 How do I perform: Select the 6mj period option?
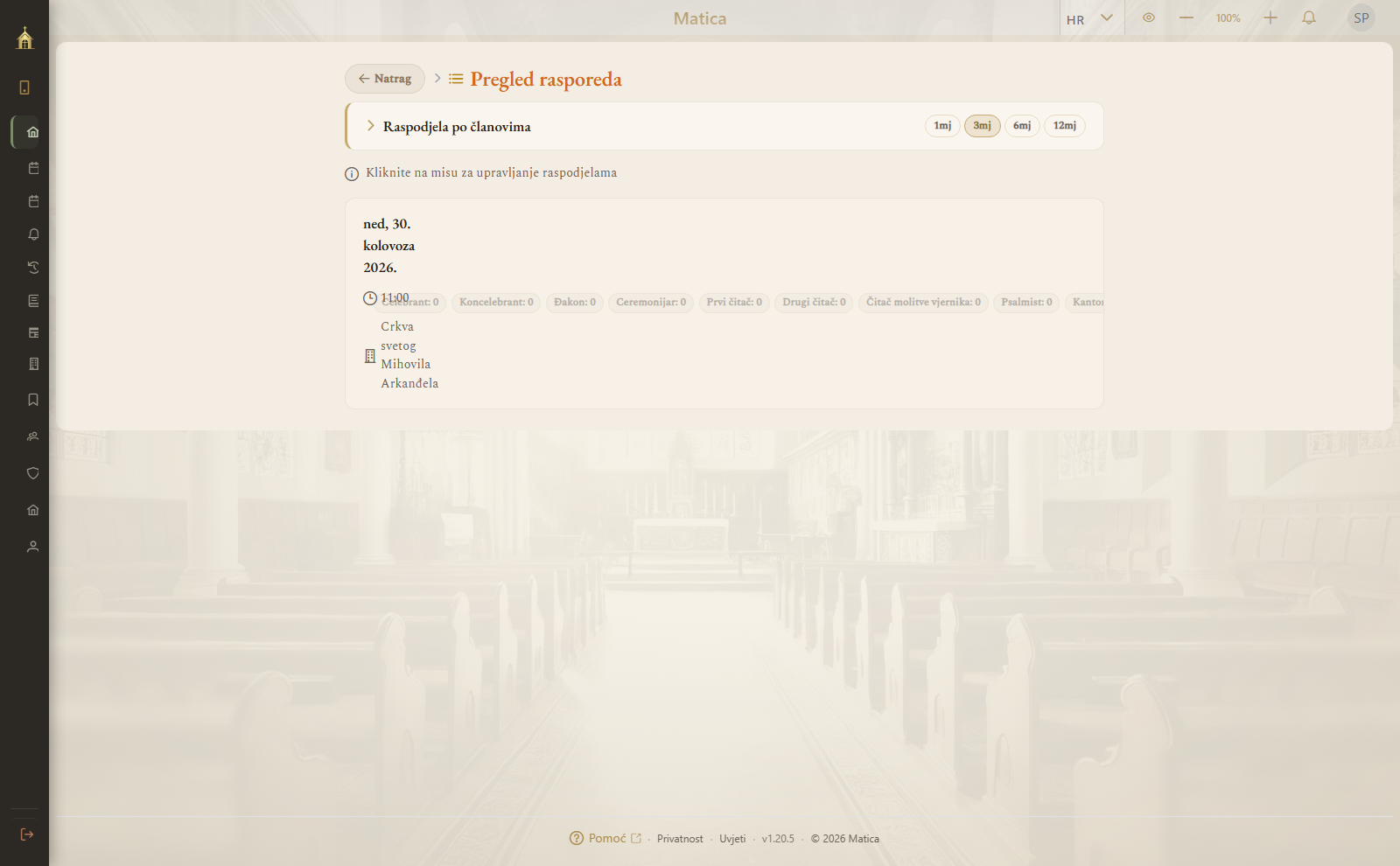[x=1022, y=126]
